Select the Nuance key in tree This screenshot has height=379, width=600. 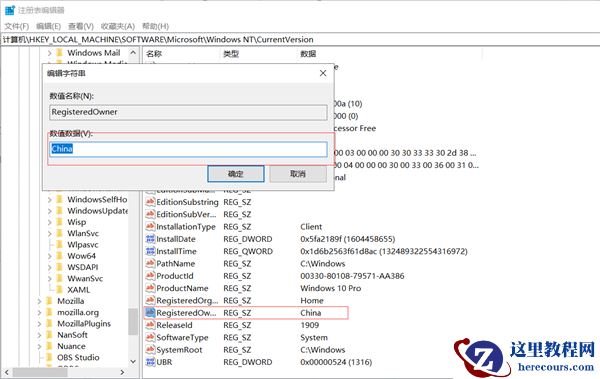[x=71, y=346]
